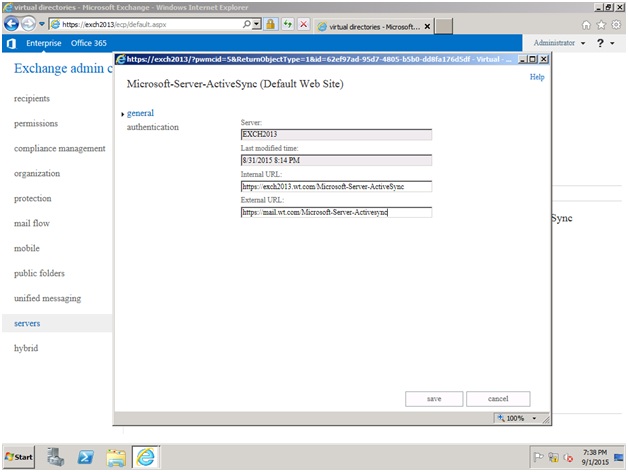
Task: Open the IE tools gear icon
Action: [x=616, y=25]
